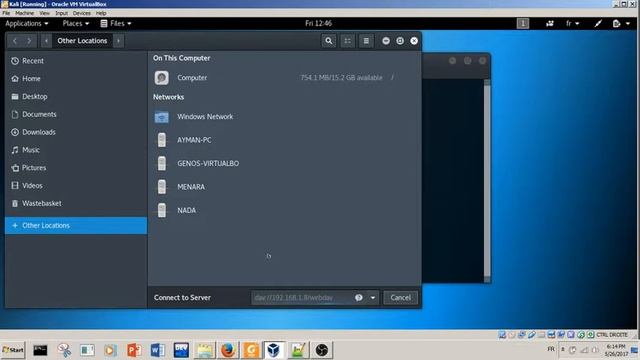This screenshot has width=640, height=360.
Task: Open Pictures in the sidebar
Action: point(76,168)
